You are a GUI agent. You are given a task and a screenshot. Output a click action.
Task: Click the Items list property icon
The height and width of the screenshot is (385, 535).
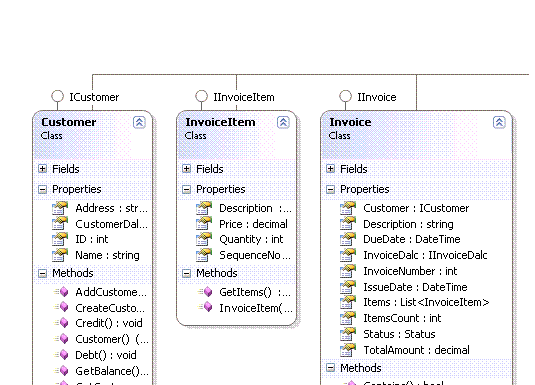tap(348, 302)
